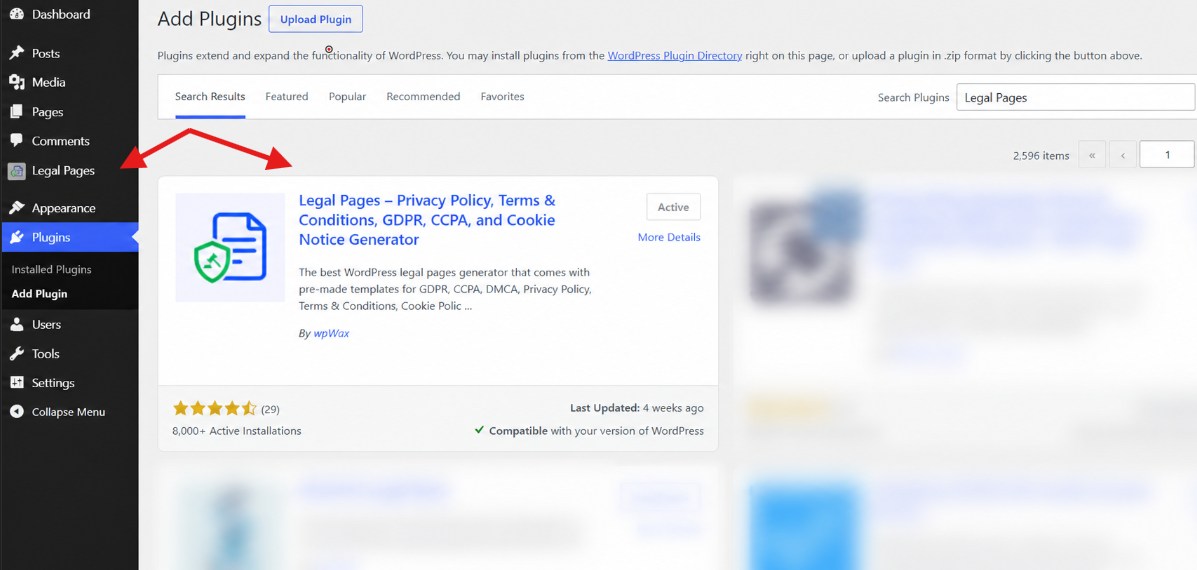The height and width of the screenshot is (570, 1197).
Task: Click the Add Plugins page heading
Action: tap(210, 19)
